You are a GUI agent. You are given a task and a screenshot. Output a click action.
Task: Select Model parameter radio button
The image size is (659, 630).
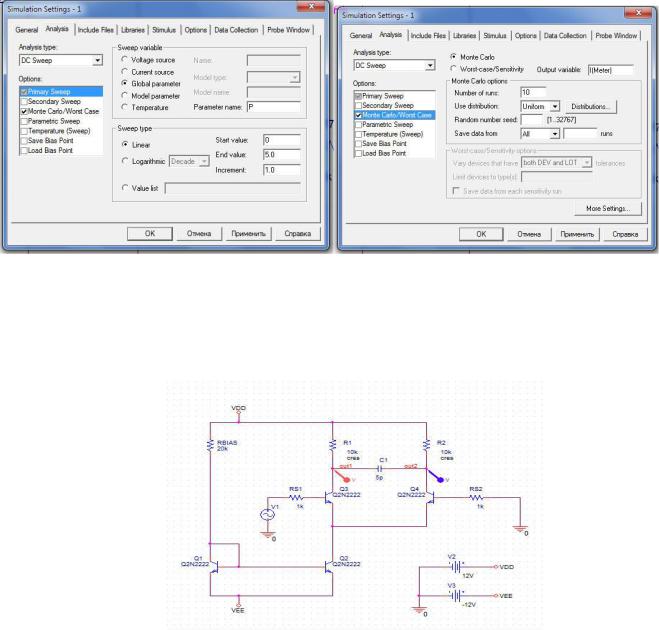point(124,96)
